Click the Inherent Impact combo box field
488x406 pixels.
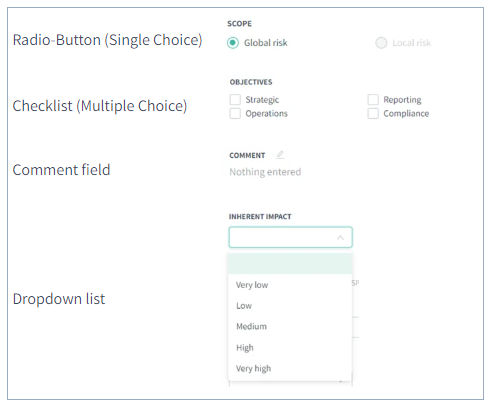290,237
